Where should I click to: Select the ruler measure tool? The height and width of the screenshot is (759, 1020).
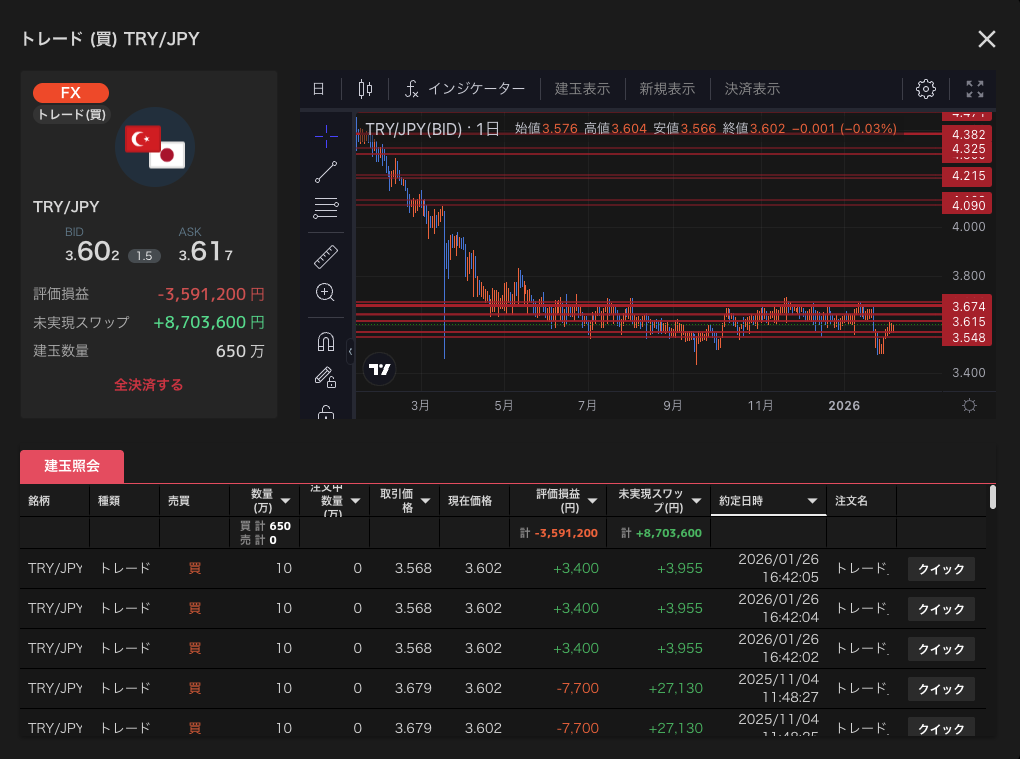click(x=326, y=256)
